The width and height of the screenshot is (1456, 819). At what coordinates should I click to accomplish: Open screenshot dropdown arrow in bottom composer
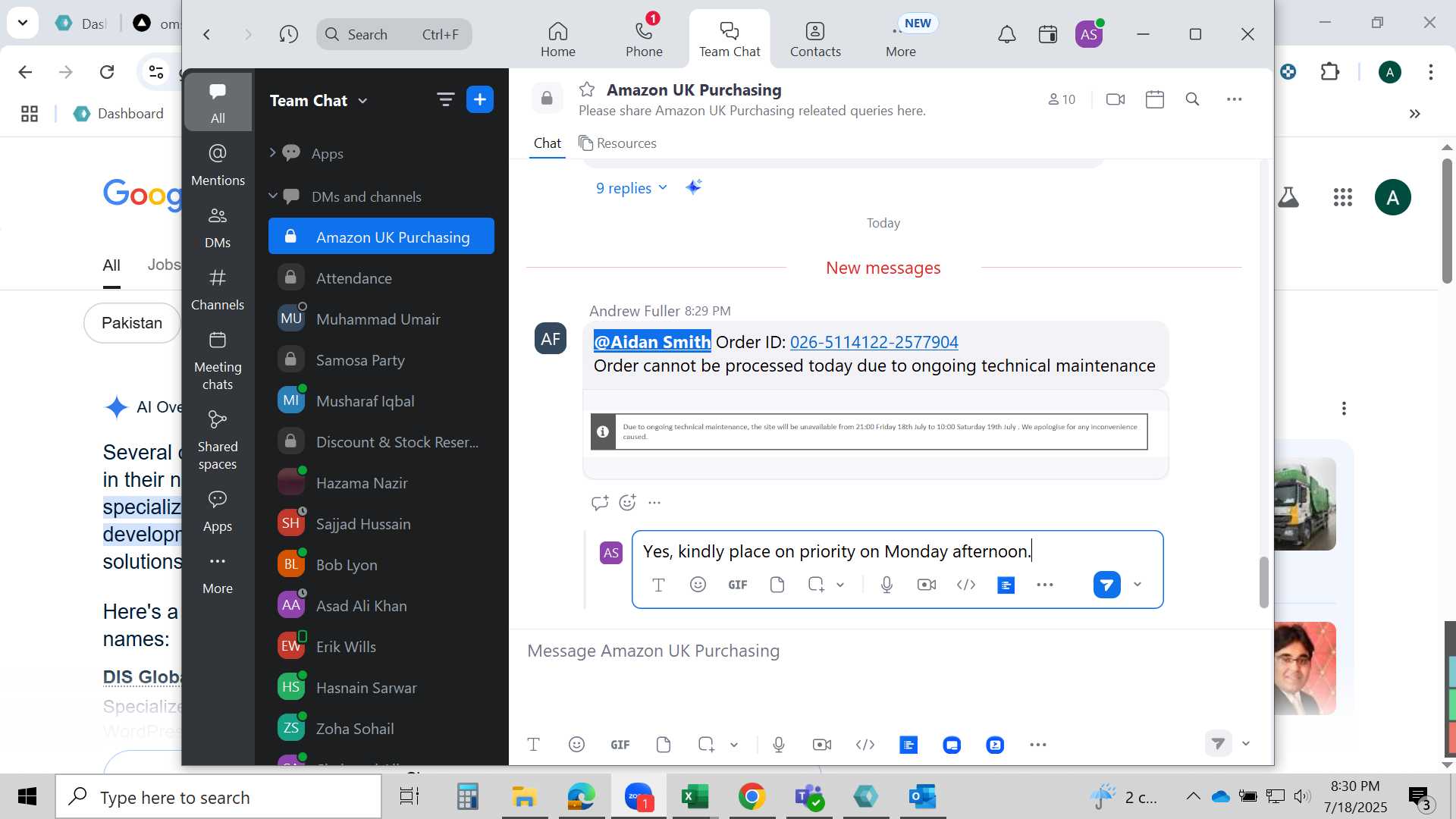(734, 745)
